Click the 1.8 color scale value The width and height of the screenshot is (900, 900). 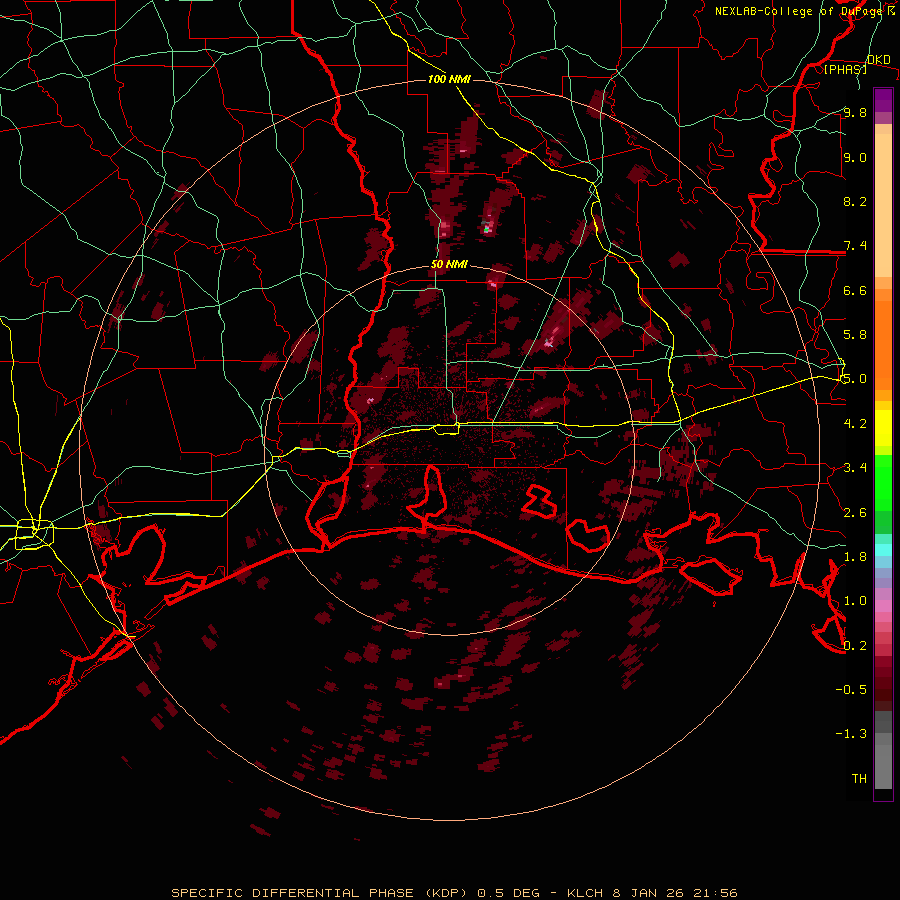[855, 557]
